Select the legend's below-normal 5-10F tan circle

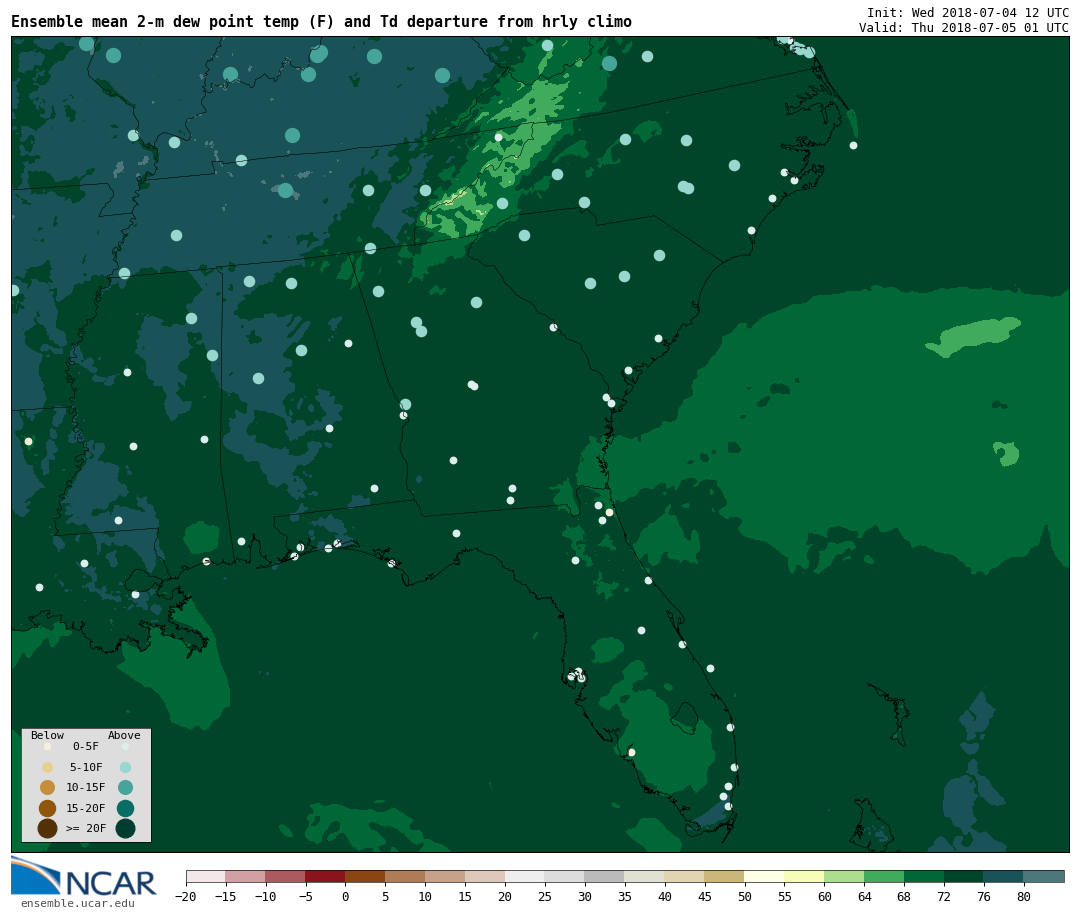point(48,767)
